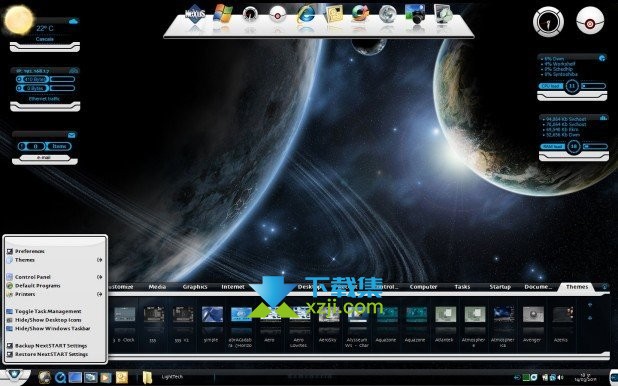Screen dimensions: 618x386
Task: Launch the Windows flag icon in the dock
Action: [223, 15]
